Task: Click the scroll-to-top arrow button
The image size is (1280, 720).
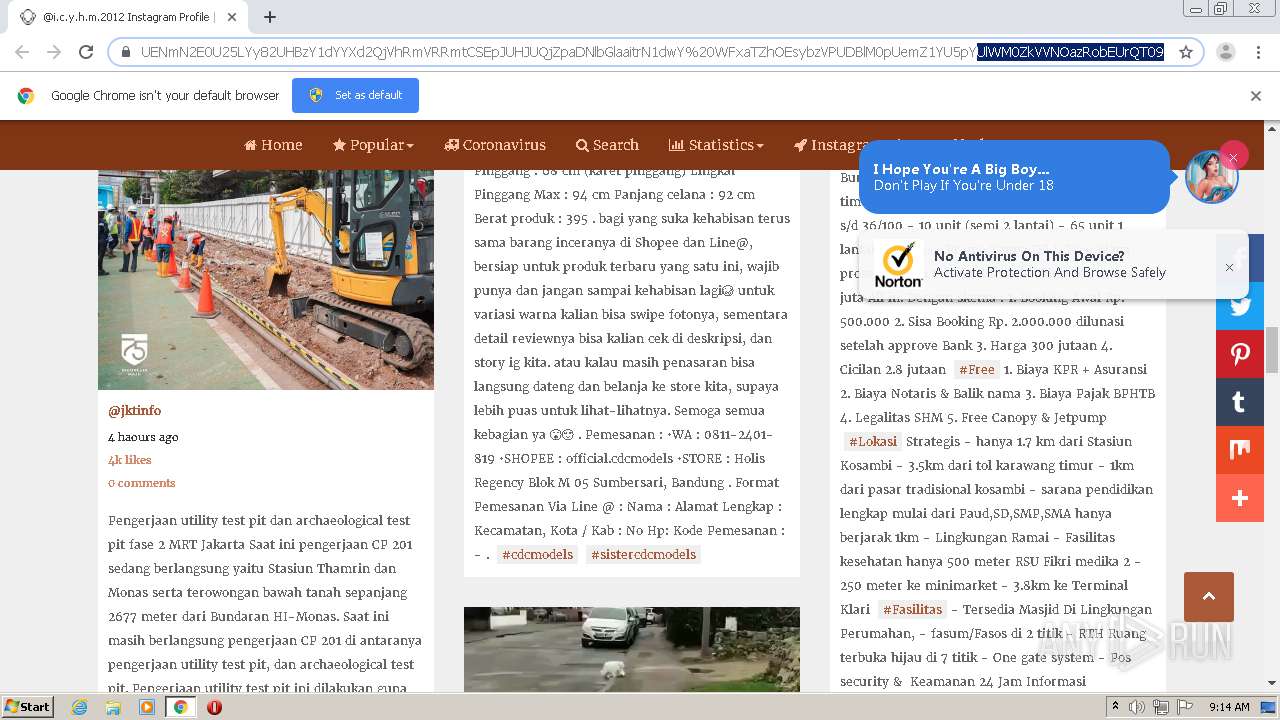Action: point(1209,597)
